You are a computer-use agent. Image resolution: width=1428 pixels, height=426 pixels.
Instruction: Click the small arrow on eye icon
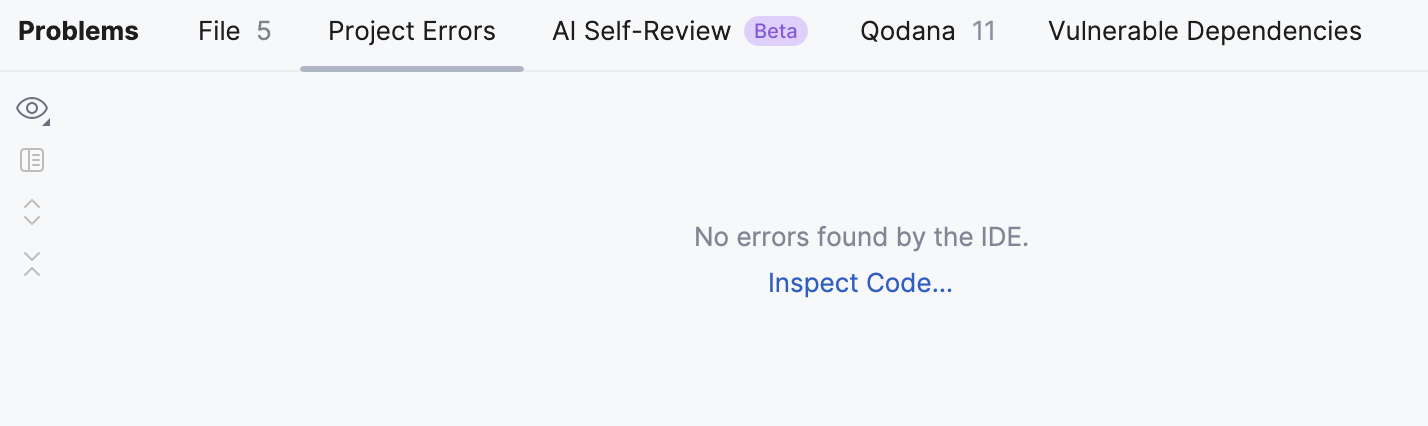(46, 122)
